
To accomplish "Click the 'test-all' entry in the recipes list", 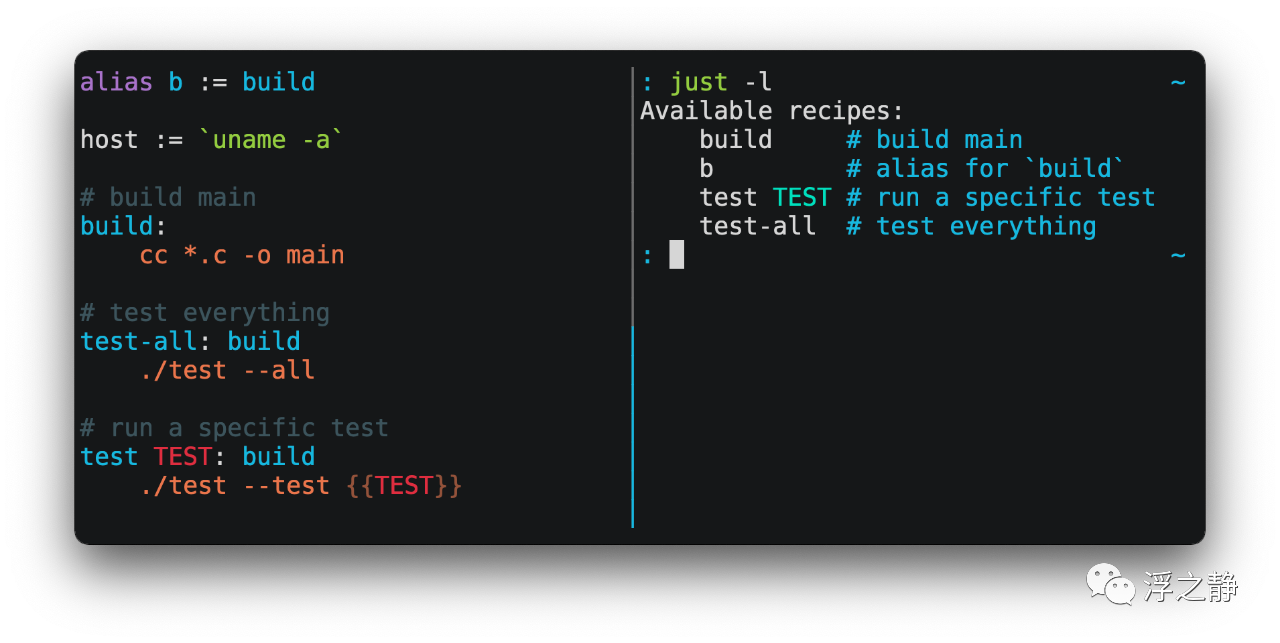I will point(757,227).
